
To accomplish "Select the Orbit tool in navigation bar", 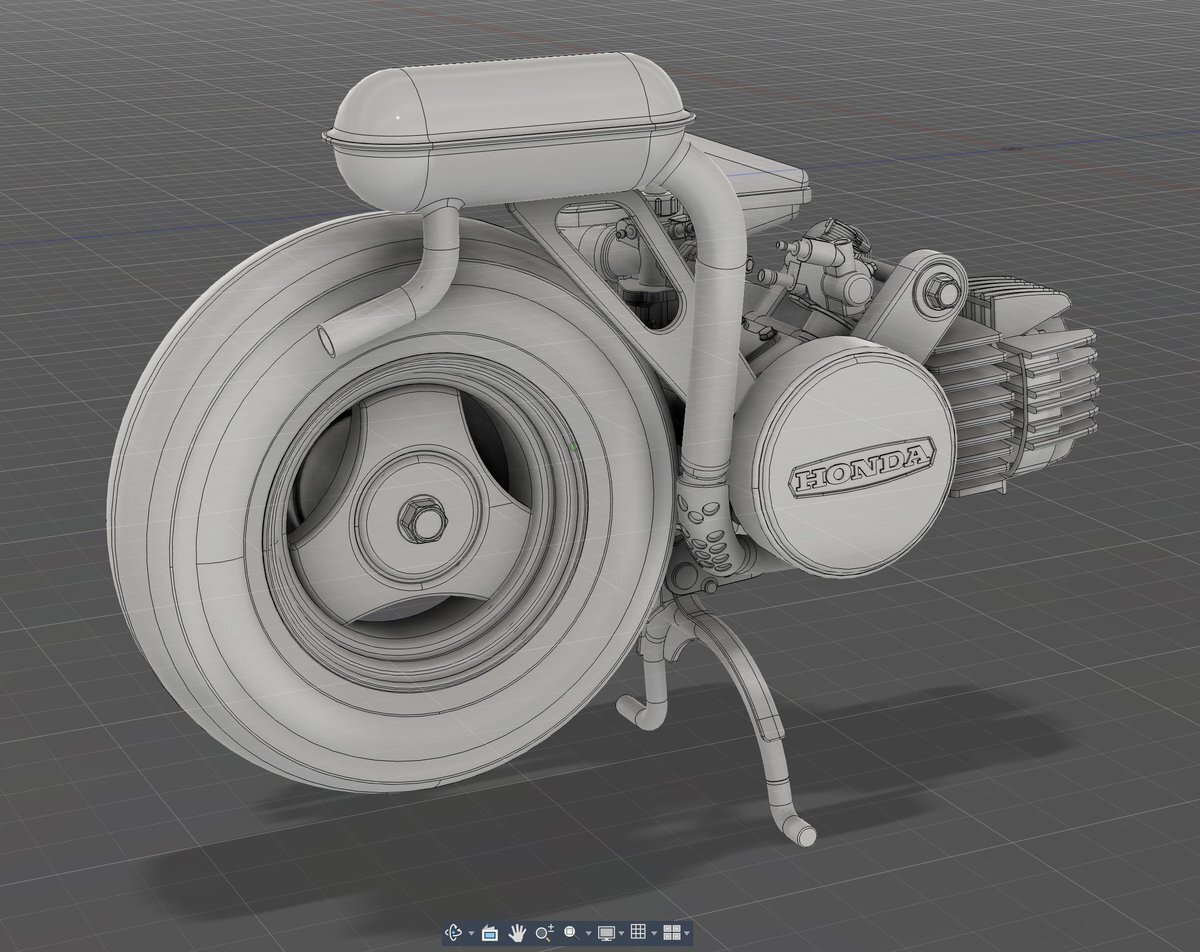I will [455, 932].
